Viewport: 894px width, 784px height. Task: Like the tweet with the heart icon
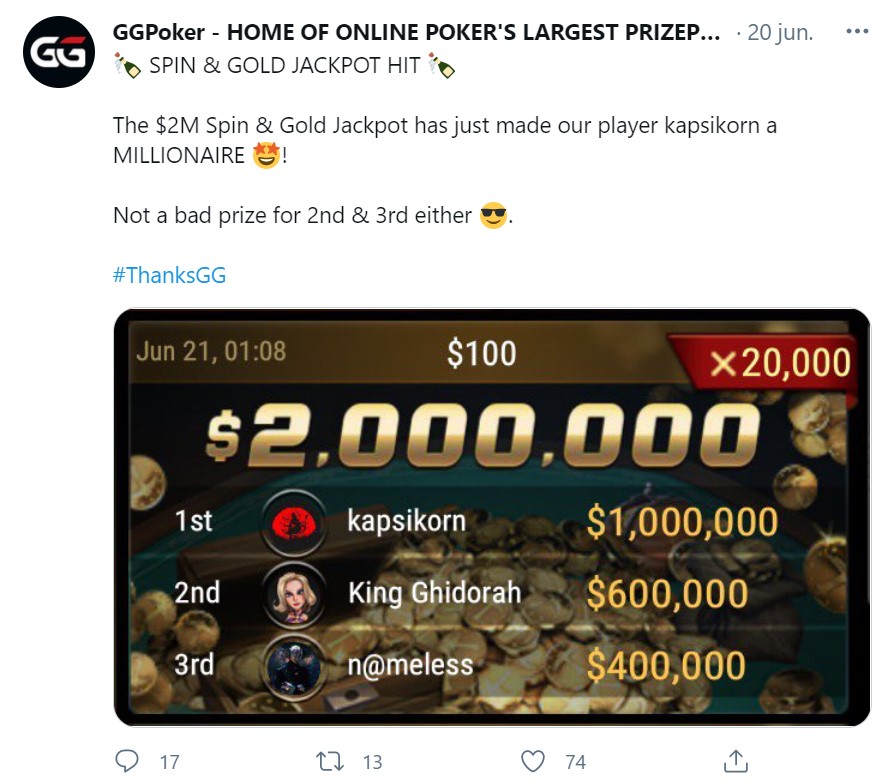click(533, 761)
